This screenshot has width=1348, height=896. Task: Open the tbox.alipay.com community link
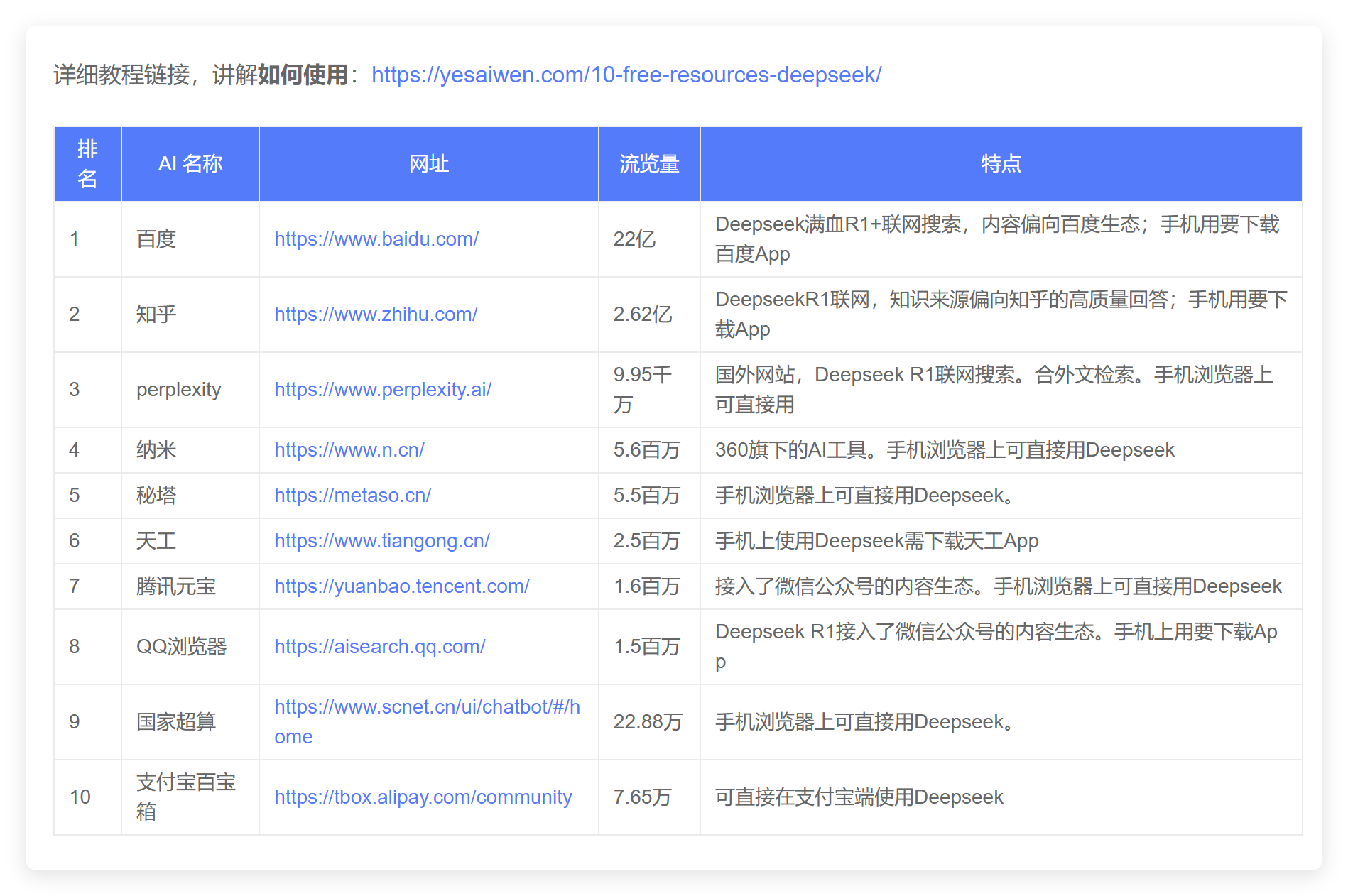click(423, 797)
